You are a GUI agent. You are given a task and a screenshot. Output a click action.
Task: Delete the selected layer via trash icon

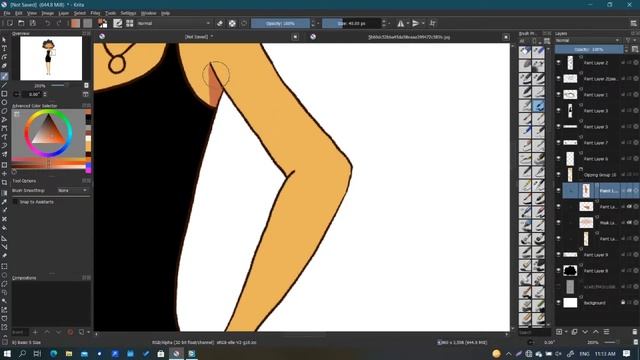[634, 332]
